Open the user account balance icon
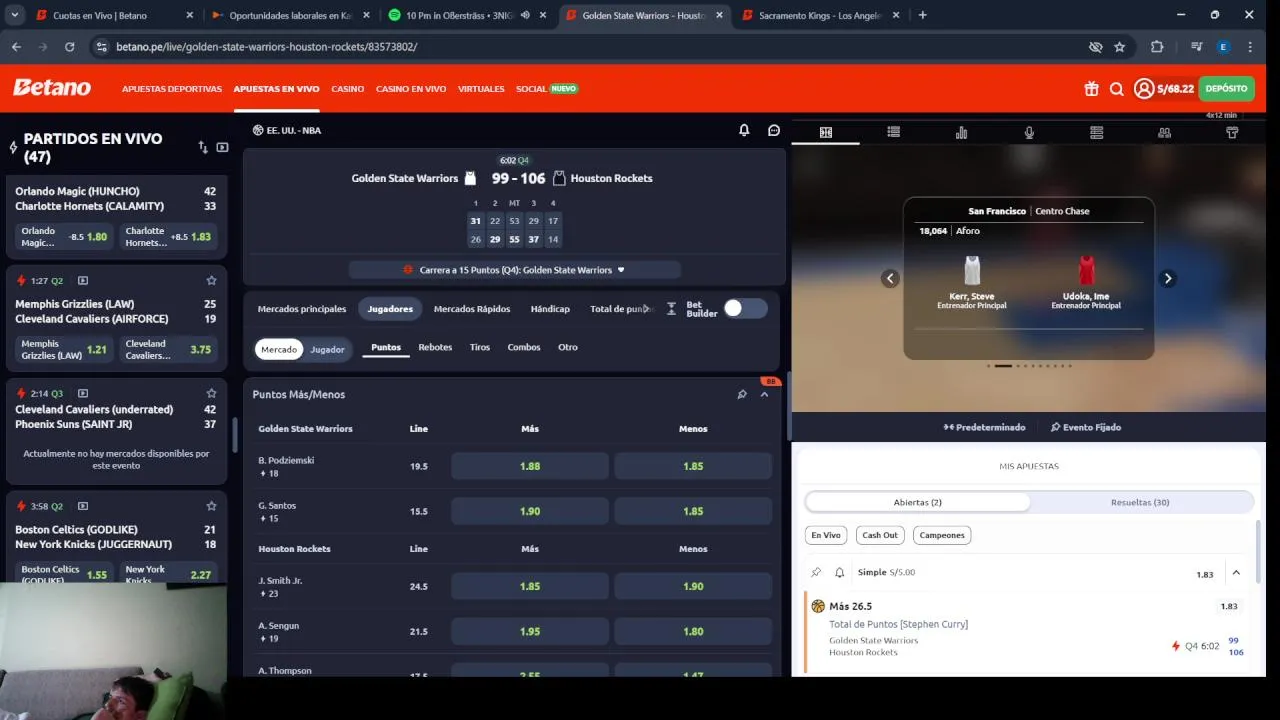The image size is (1280, 720). pos(1144,89)
